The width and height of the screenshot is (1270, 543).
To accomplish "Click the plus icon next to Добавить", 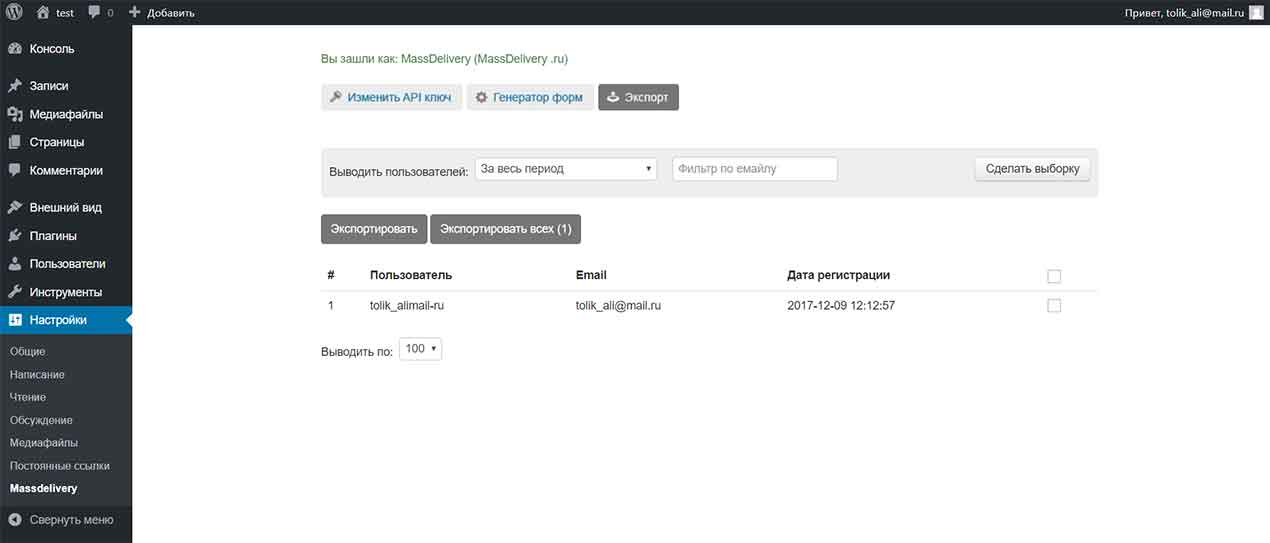I will pyautogui.click(x=135, y=13).
